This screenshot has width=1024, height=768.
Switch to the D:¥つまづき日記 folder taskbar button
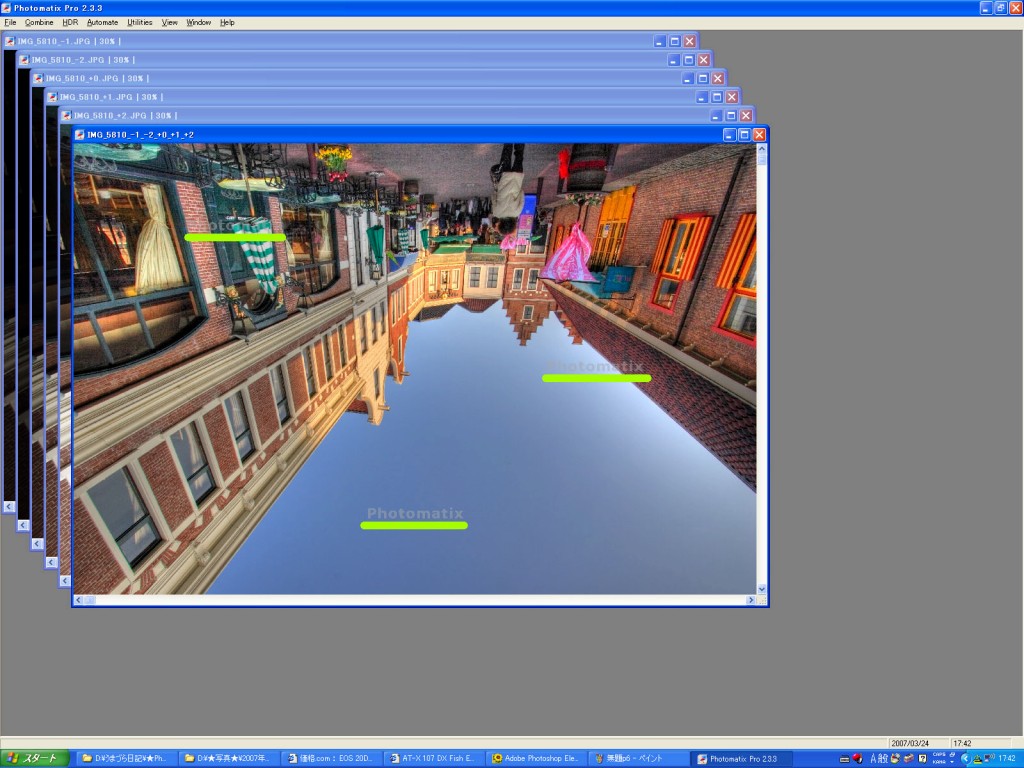pyautogui.click(x=124, y=758)
